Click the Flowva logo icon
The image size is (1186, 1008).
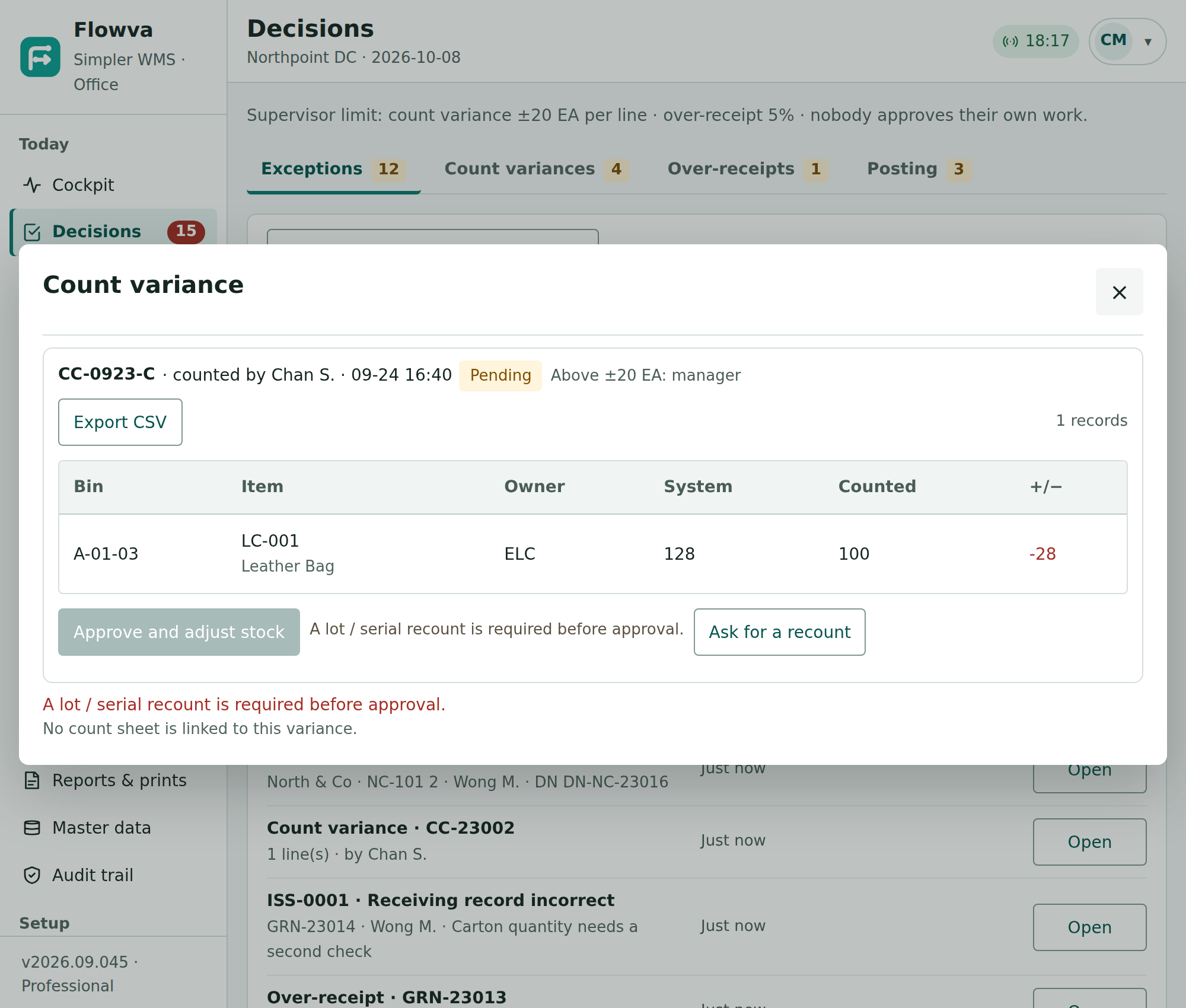click(x=40, y=57)
